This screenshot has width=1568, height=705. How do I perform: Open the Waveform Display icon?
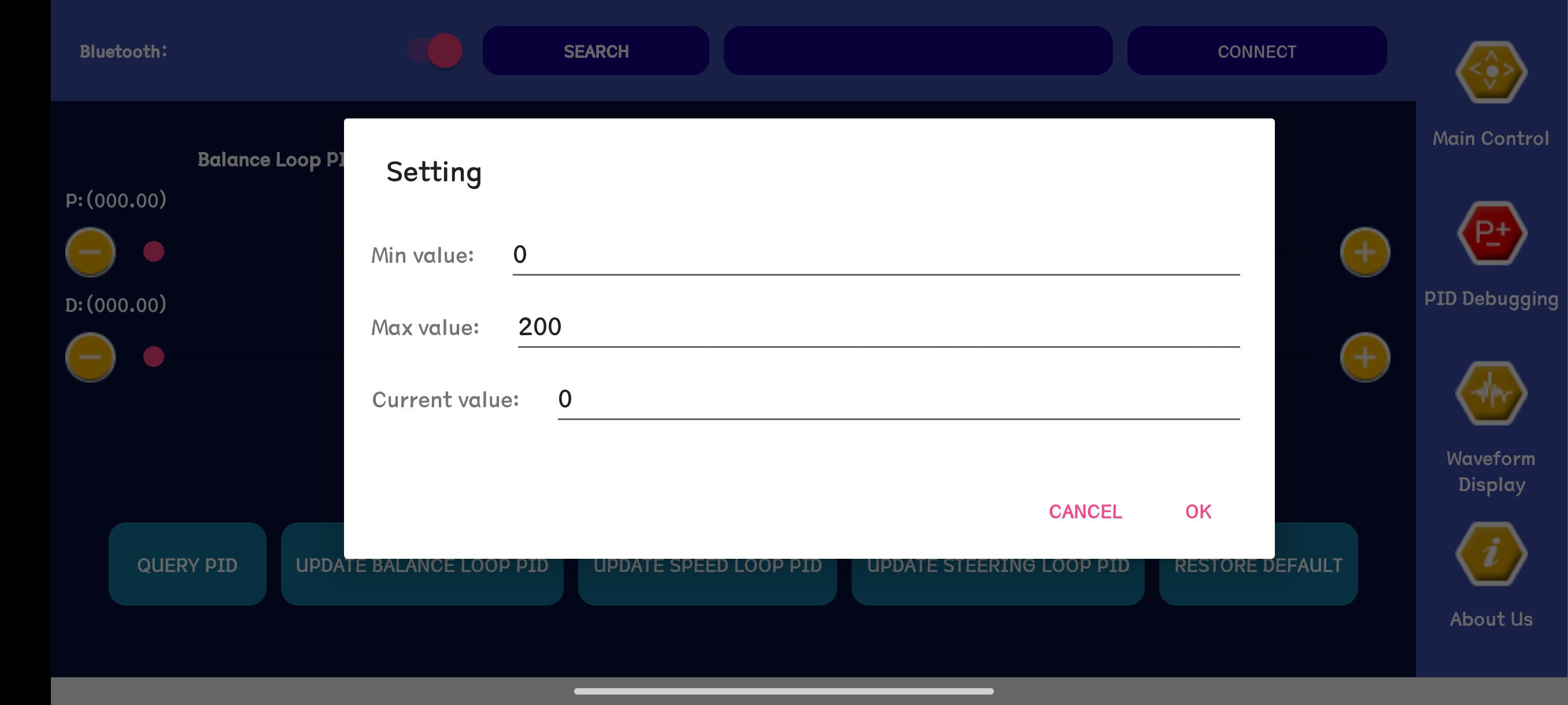(x=1491, y=393)
